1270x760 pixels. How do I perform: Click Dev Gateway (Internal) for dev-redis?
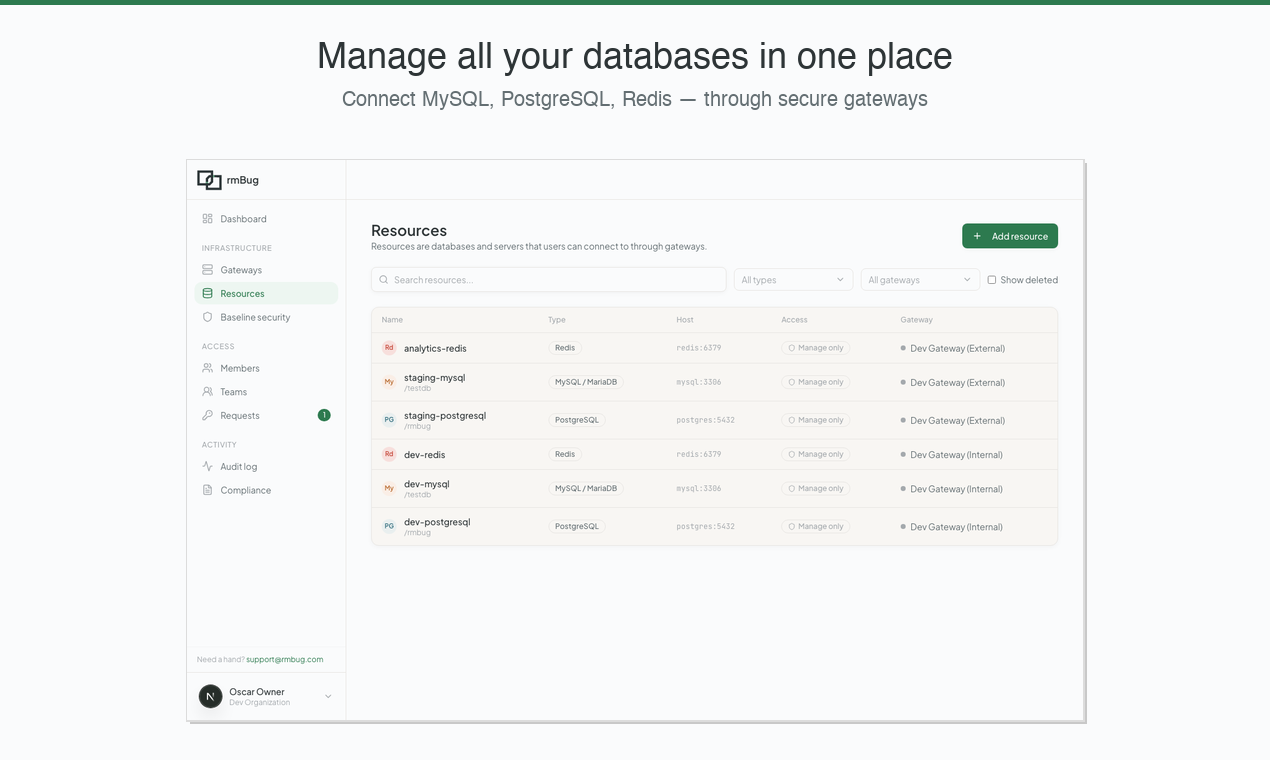(957, 454)
